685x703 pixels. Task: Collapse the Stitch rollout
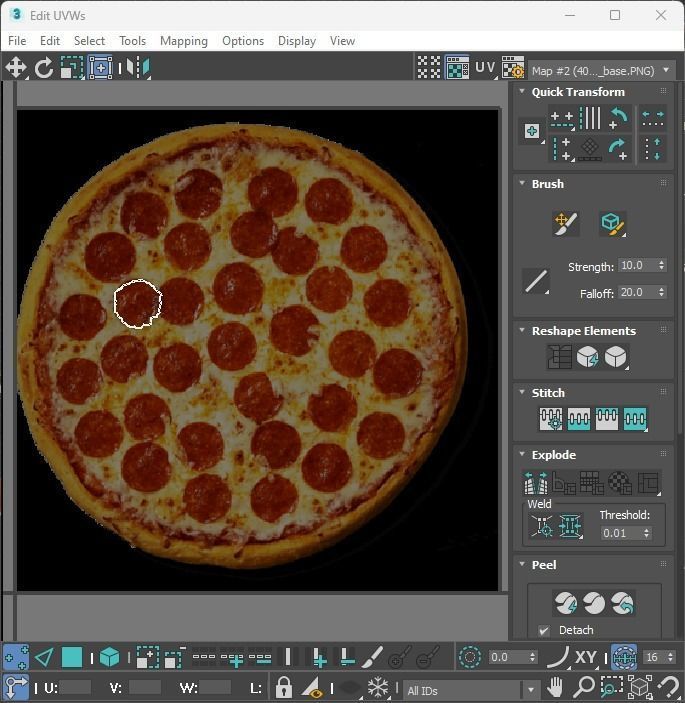[x=522, y=392]
